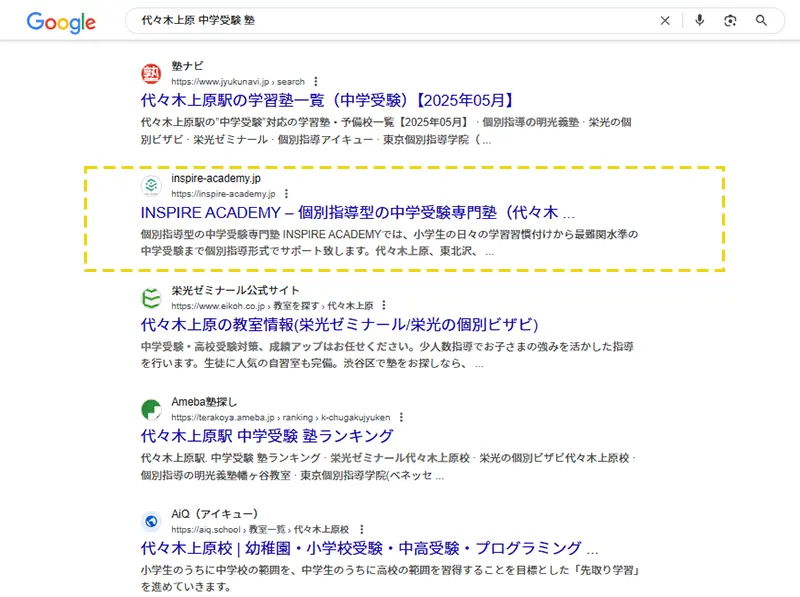Click the AiQ 先取り学習 snippet text
This screenshot has height=597, width=800.
(390, 578)
